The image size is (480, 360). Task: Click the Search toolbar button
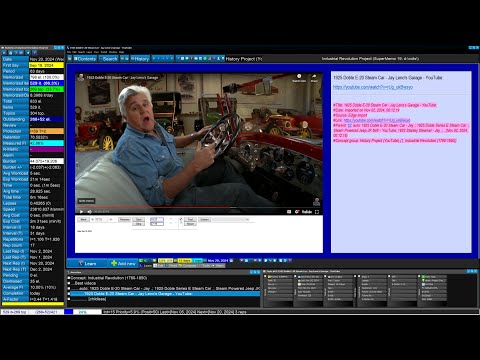(x=108, y=59)
